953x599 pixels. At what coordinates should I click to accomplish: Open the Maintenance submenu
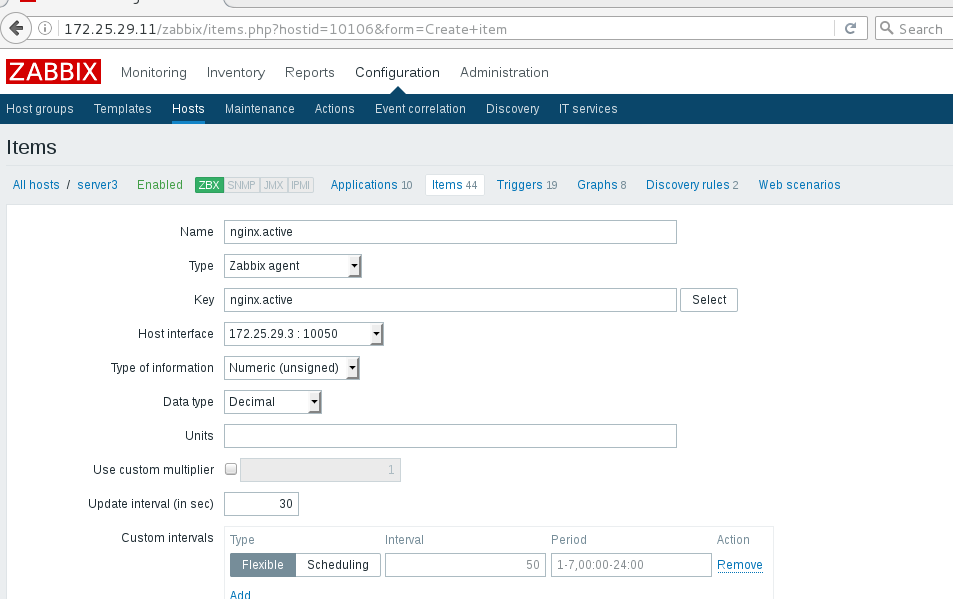click(260, 109)
